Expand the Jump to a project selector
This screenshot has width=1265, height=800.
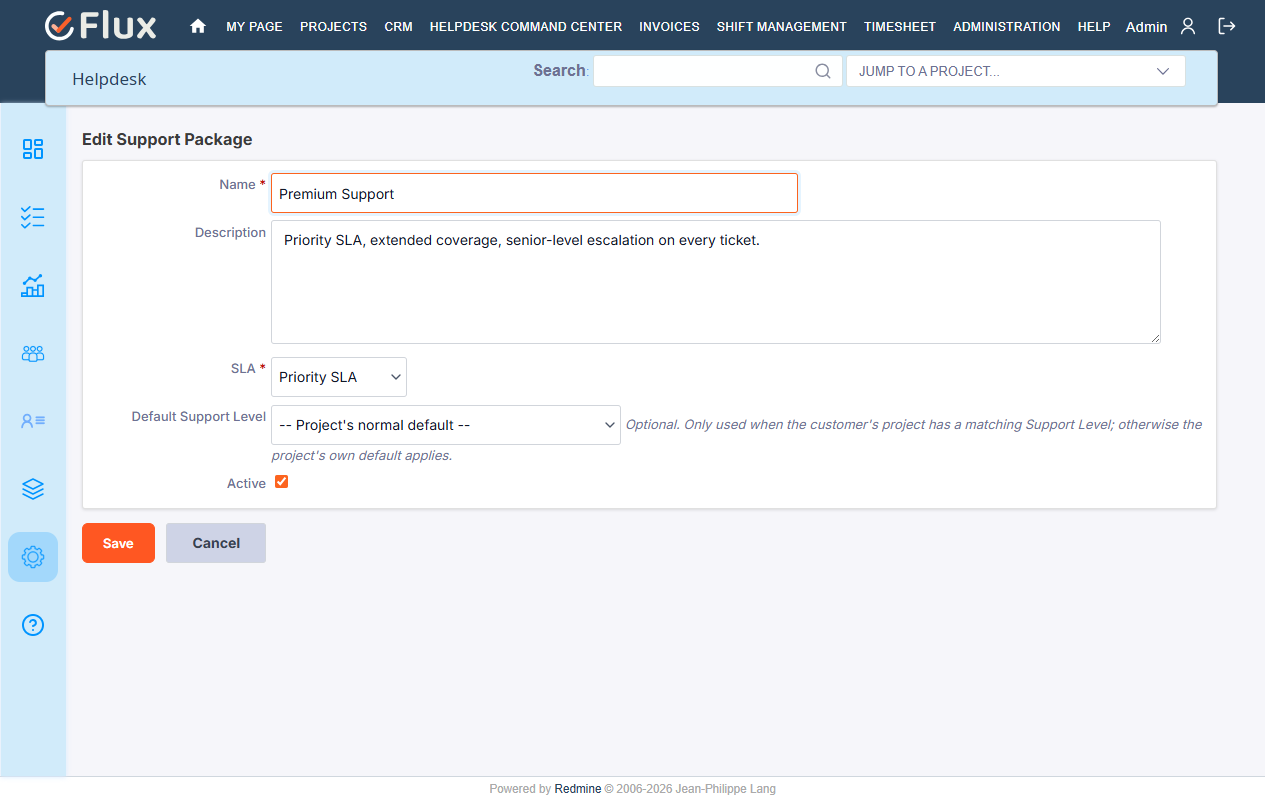[x=1016, y=71]
